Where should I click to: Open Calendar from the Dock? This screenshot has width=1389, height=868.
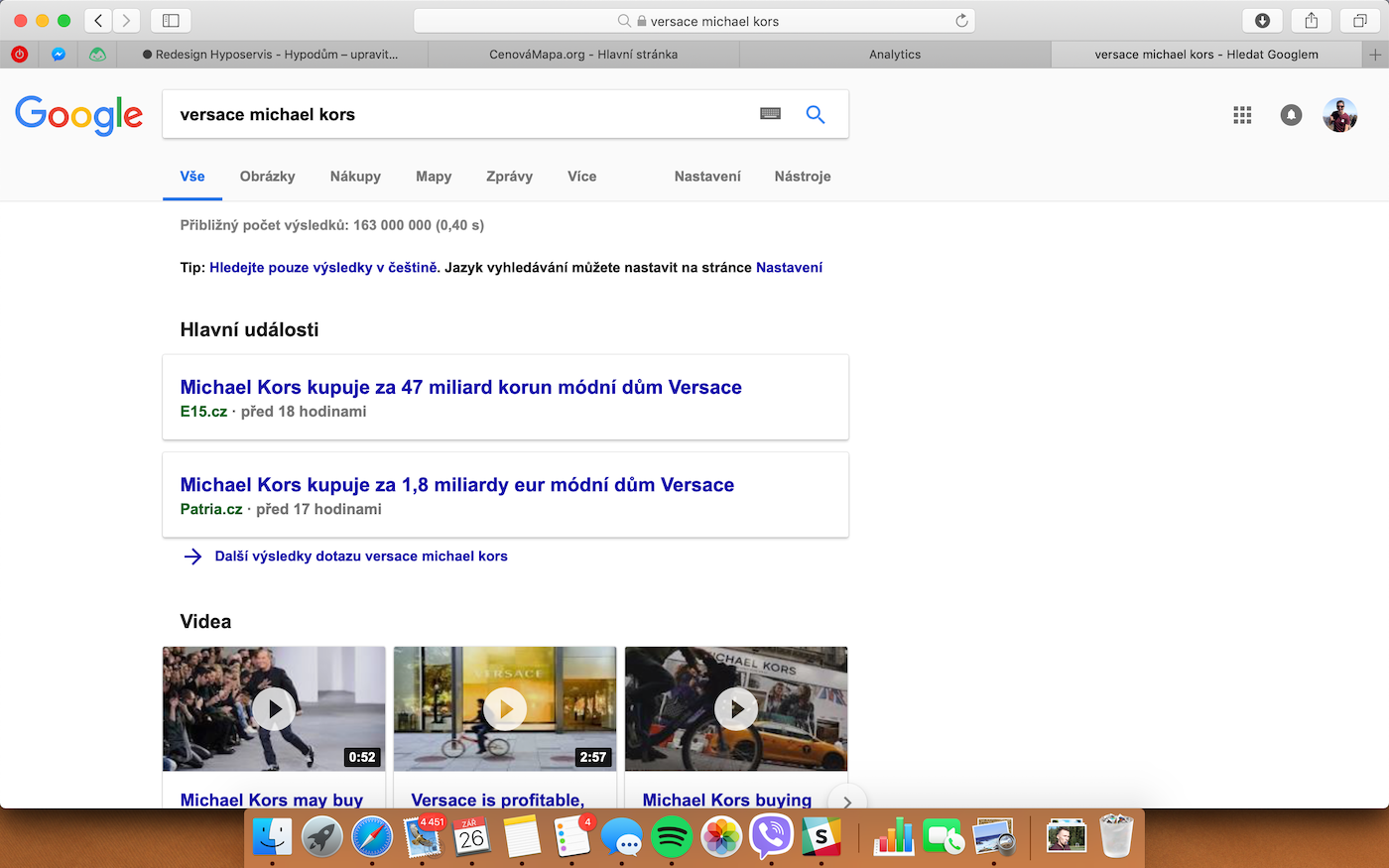[x=472, y=837]
